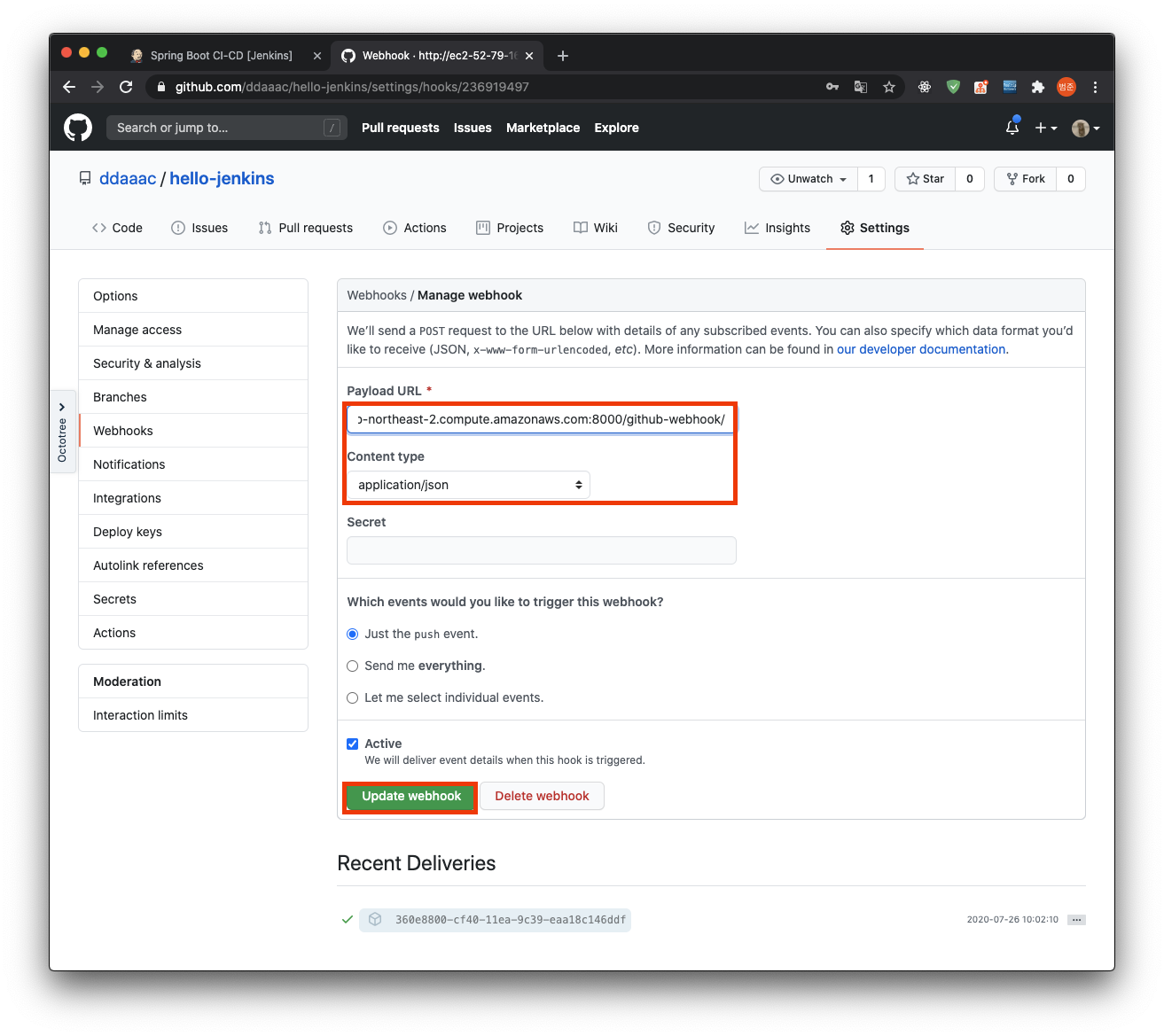Viewport: 1164px width, 1036px height.
Task: Open the plus create-new dropdown
Action: 1046,128
